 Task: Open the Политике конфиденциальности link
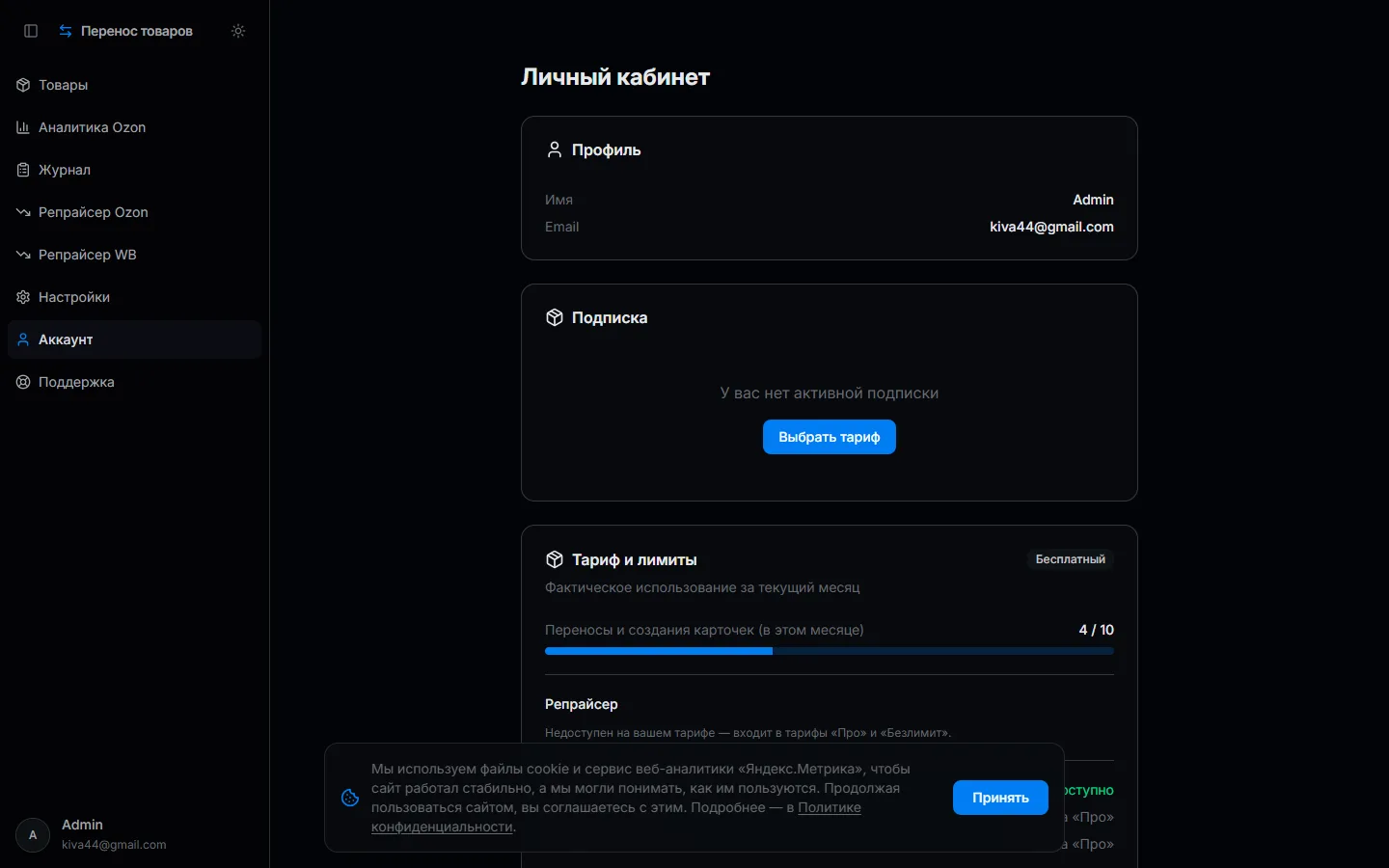tap(830, 808)
